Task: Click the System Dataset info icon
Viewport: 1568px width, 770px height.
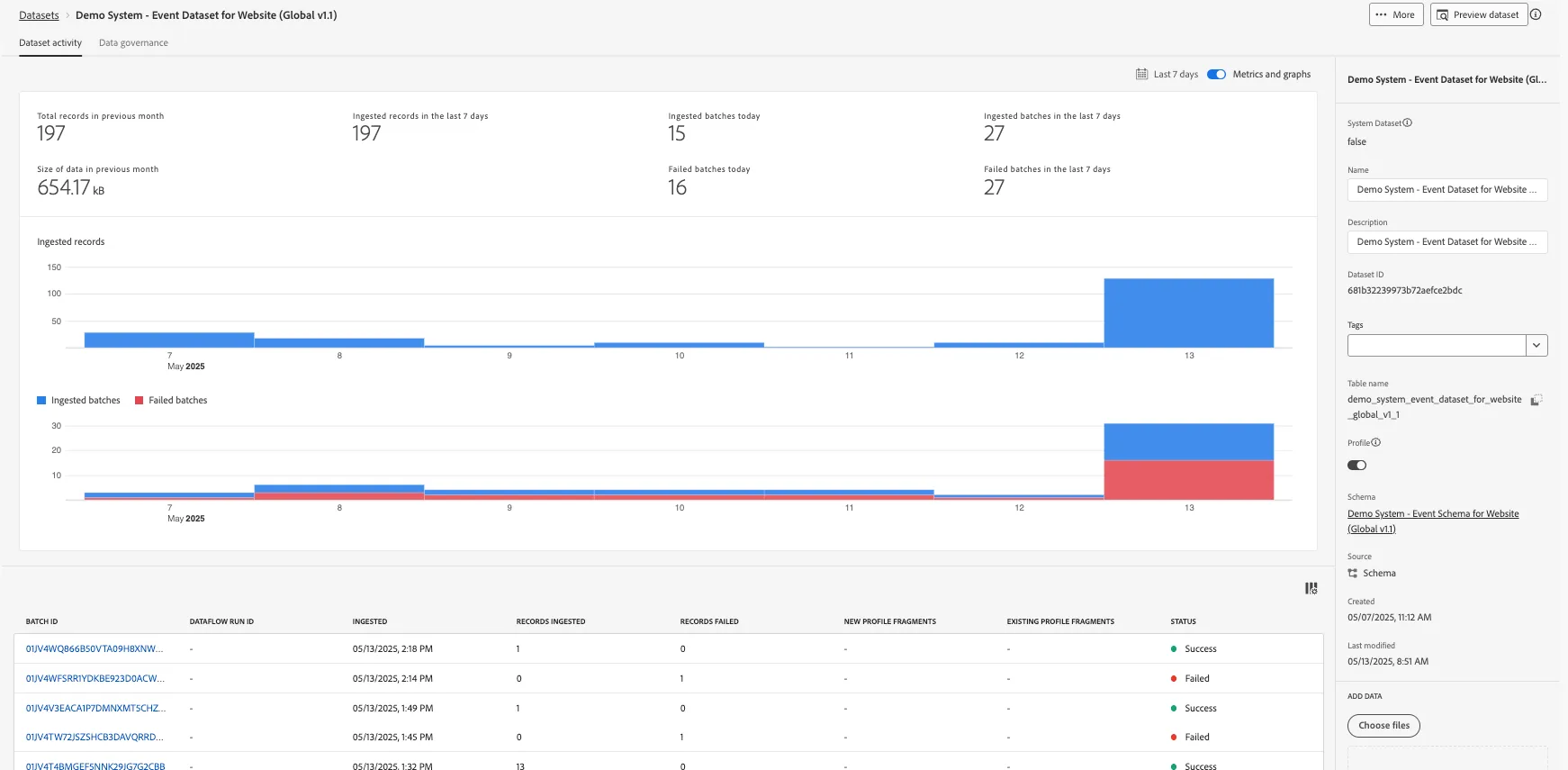Action: (x=1408, y=122)
